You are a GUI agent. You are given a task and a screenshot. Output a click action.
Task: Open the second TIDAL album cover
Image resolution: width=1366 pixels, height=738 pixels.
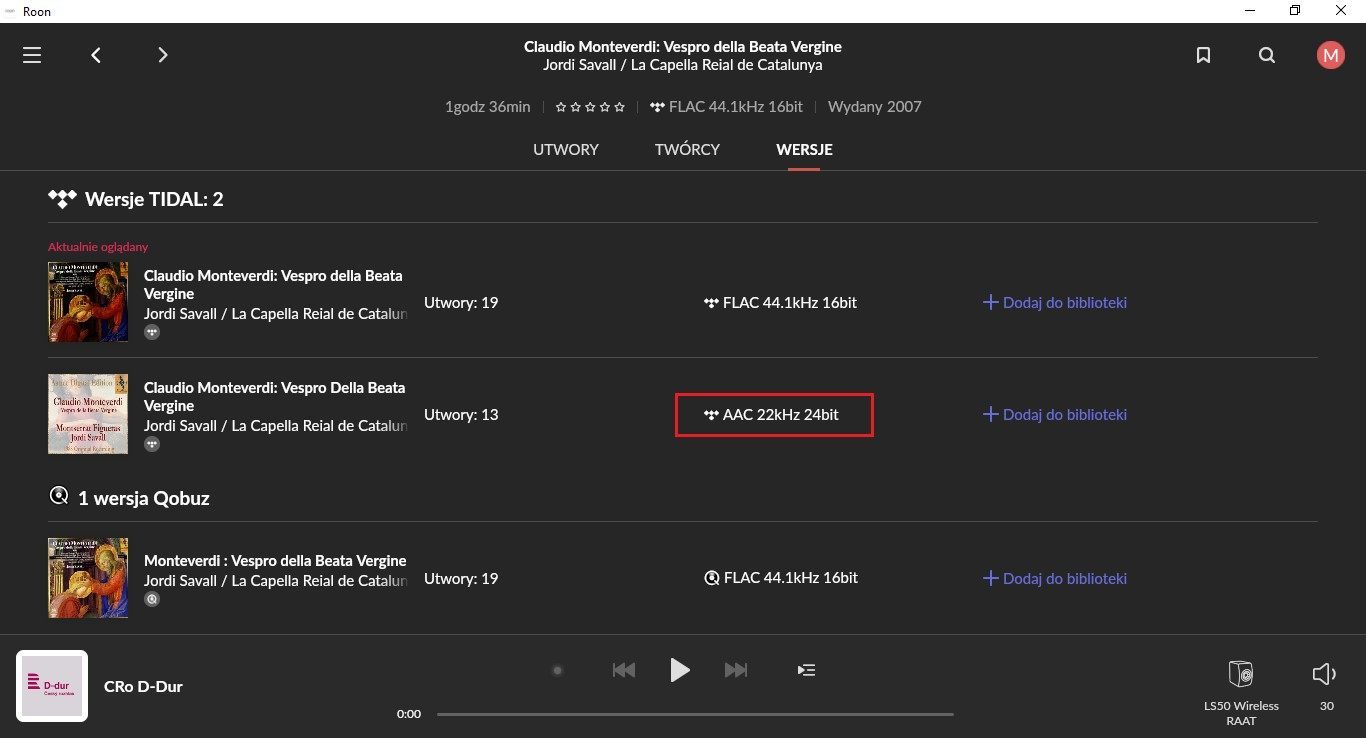(x=88, y=414)
